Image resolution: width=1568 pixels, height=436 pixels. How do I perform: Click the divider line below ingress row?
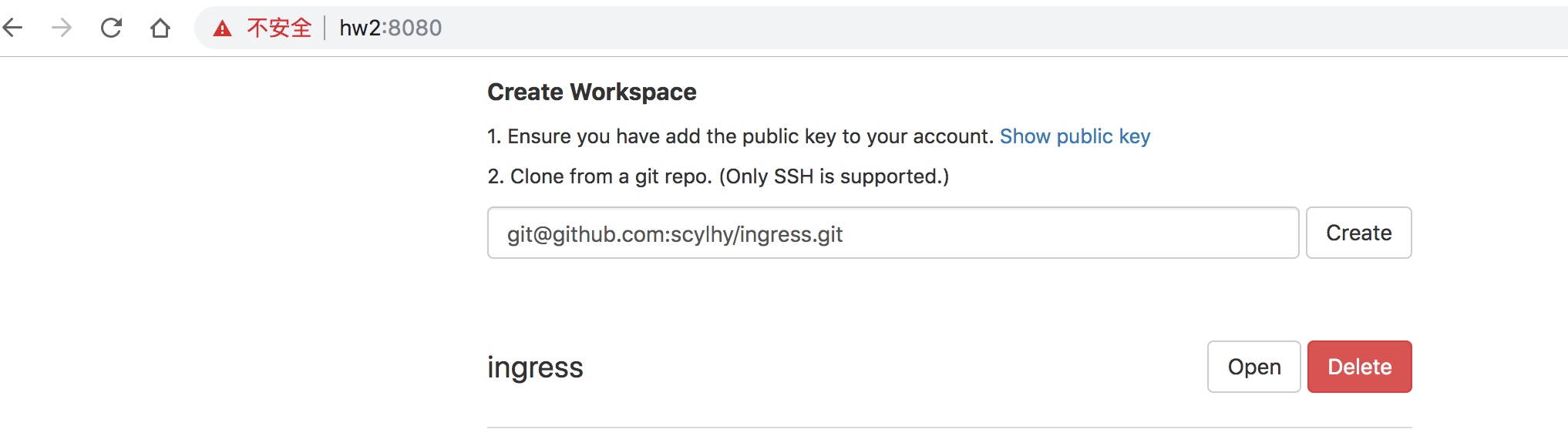tap(949, 428)
